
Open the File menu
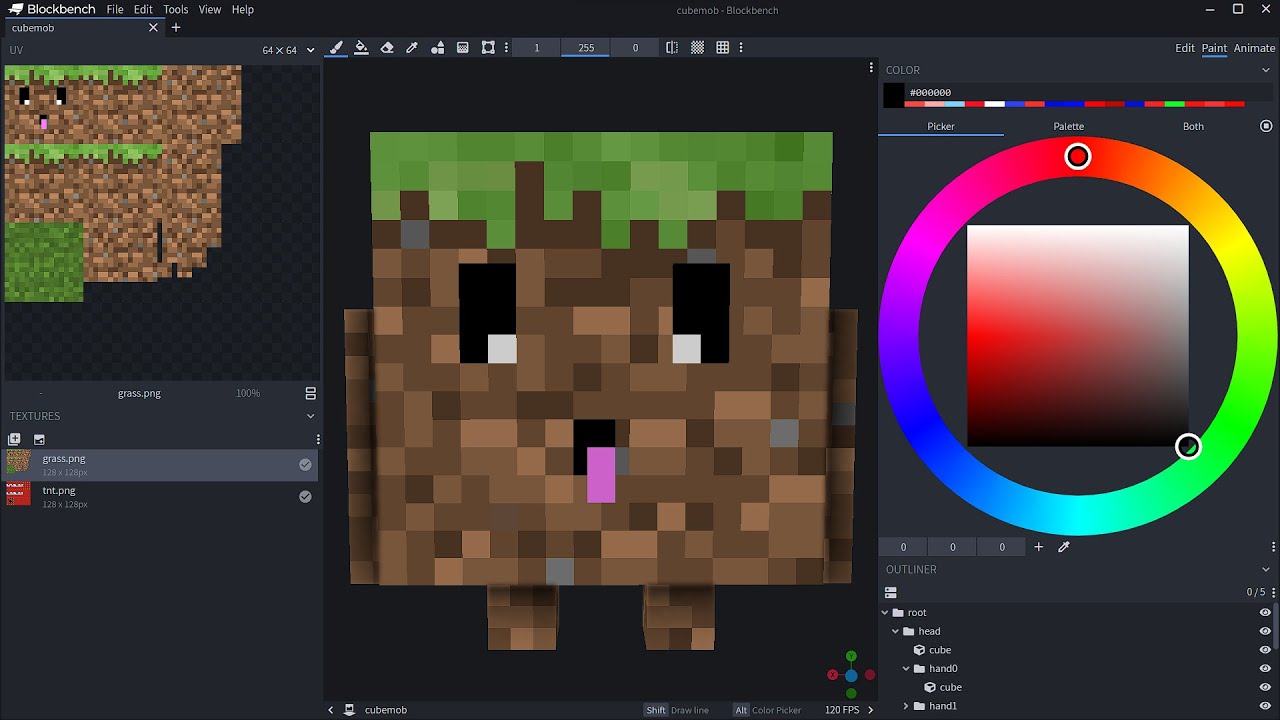pos(115,10)
